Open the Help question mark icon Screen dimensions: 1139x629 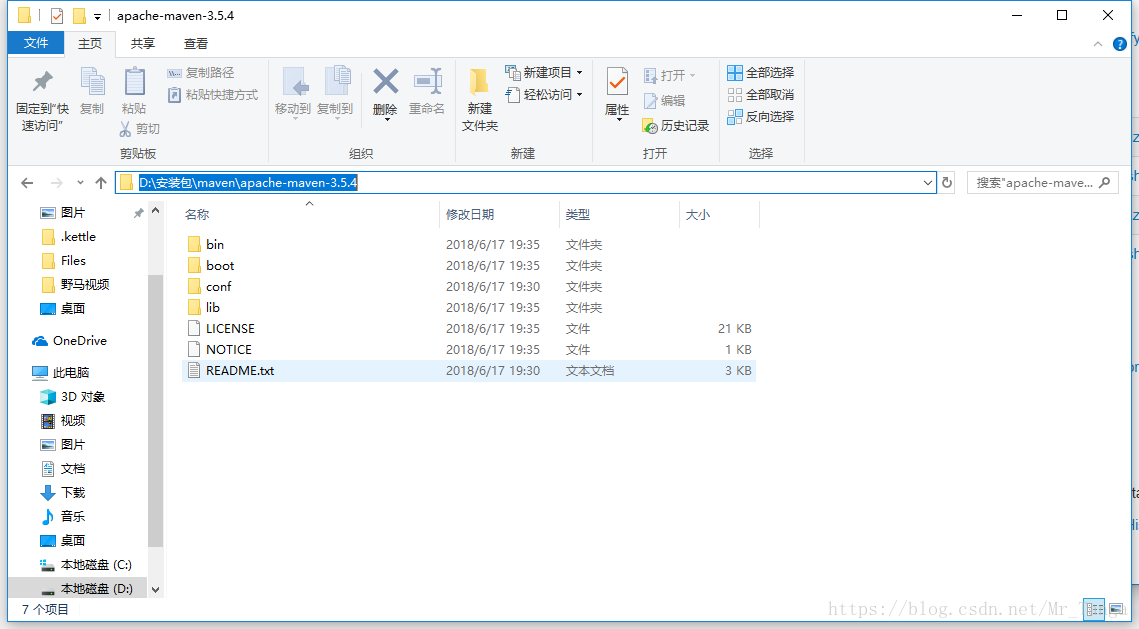(x=1119, y=44)
